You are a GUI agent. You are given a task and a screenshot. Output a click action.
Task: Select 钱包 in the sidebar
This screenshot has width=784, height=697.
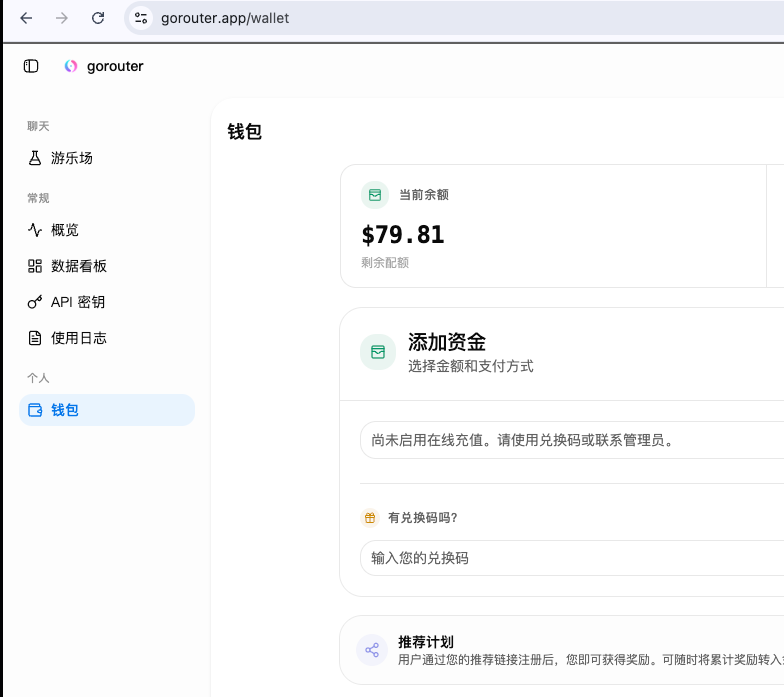tap(107, 410)
